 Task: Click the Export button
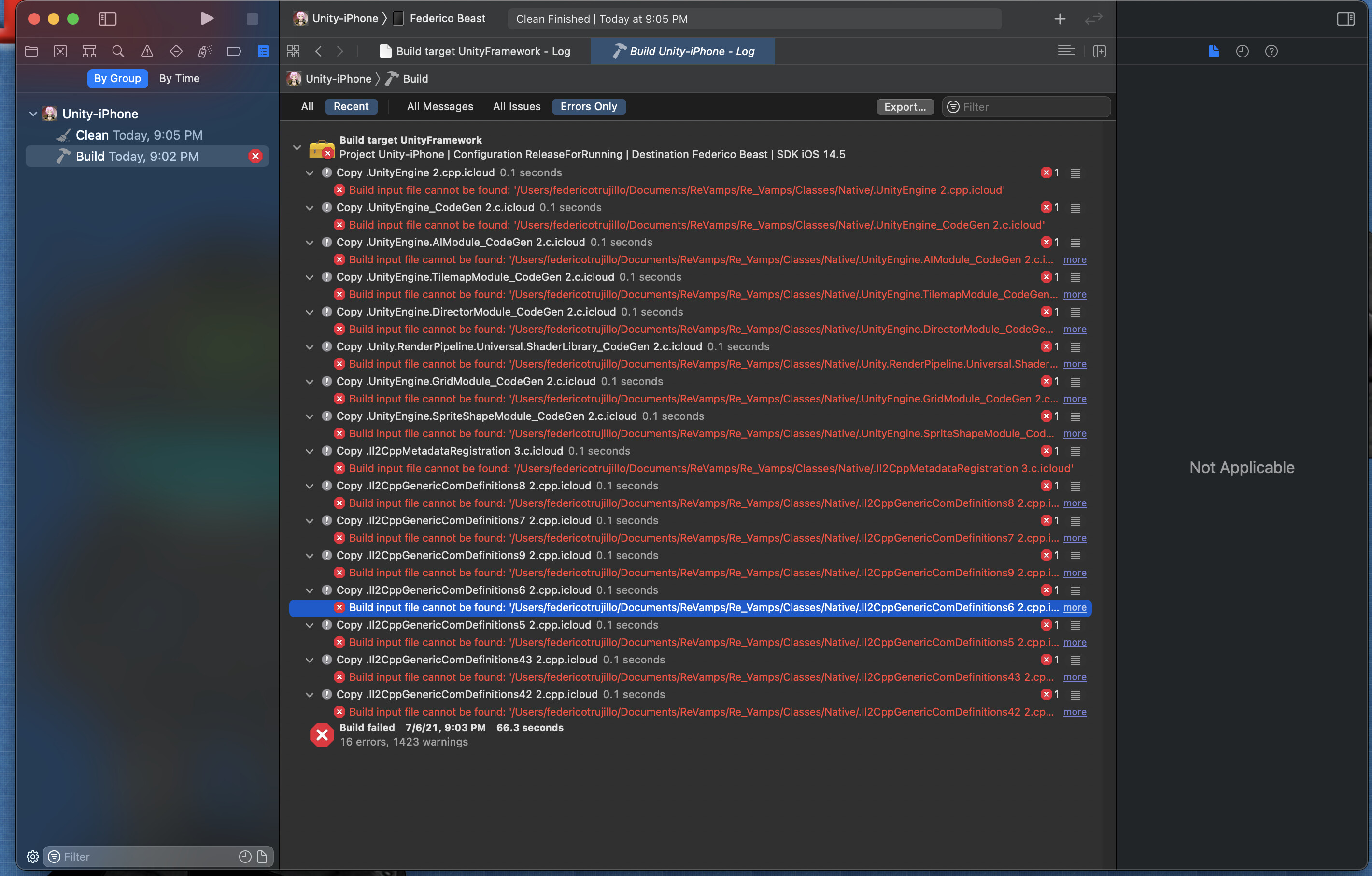click(x=905, y=107)
